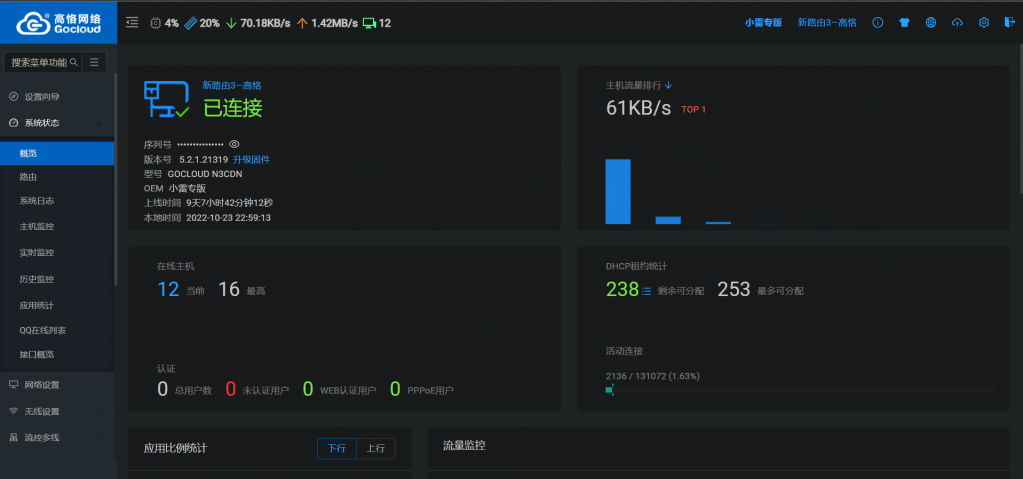Collapse the 系统状态 sidebar section
This screenshot has height=479, width=1023.
point(57,123)
